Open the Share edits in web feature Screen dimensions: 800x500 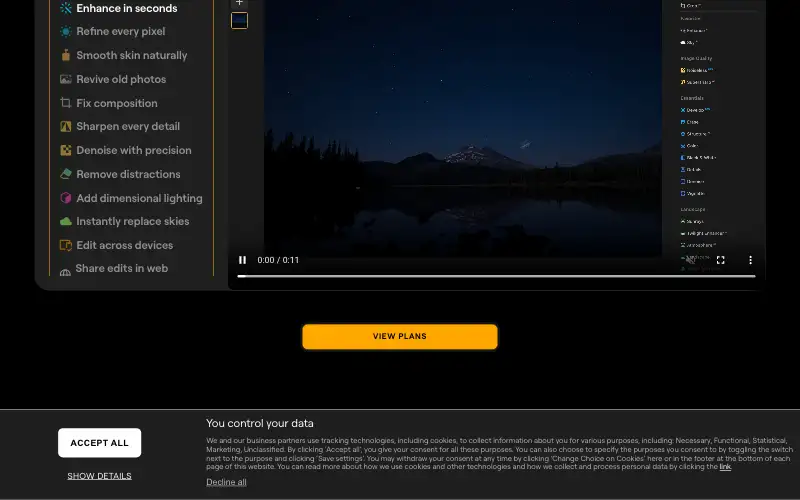114,269
